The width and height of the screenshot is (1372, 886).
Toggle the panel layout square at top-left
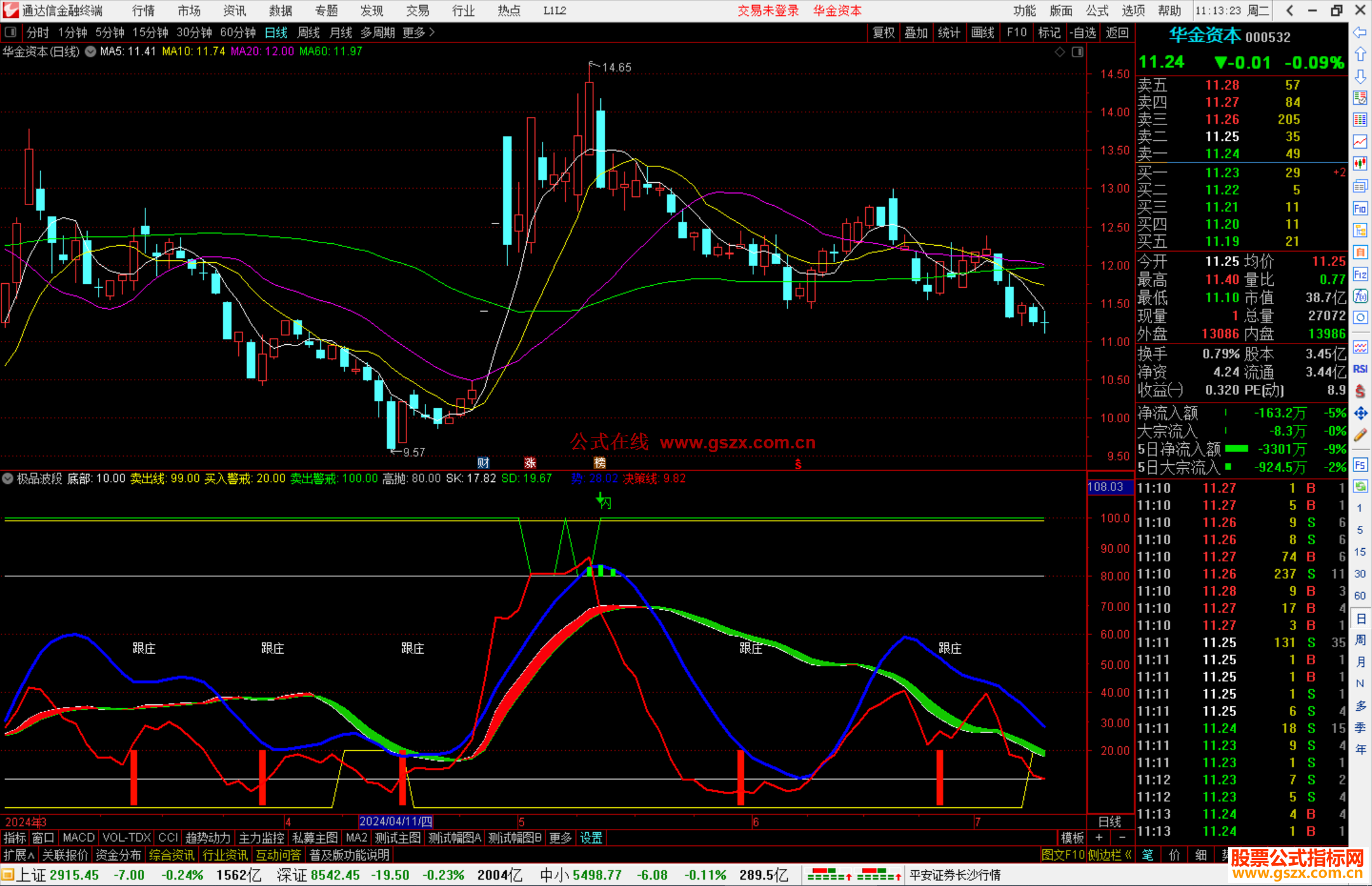[11, 32]
